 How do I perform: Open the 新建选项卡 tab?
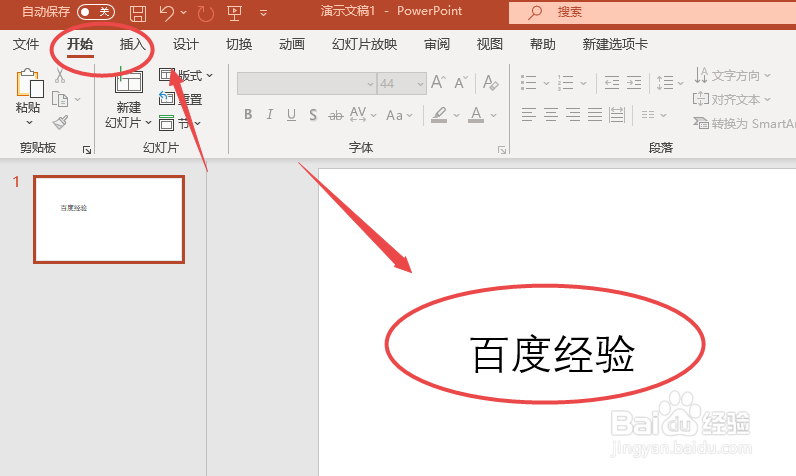click(615, 45)
